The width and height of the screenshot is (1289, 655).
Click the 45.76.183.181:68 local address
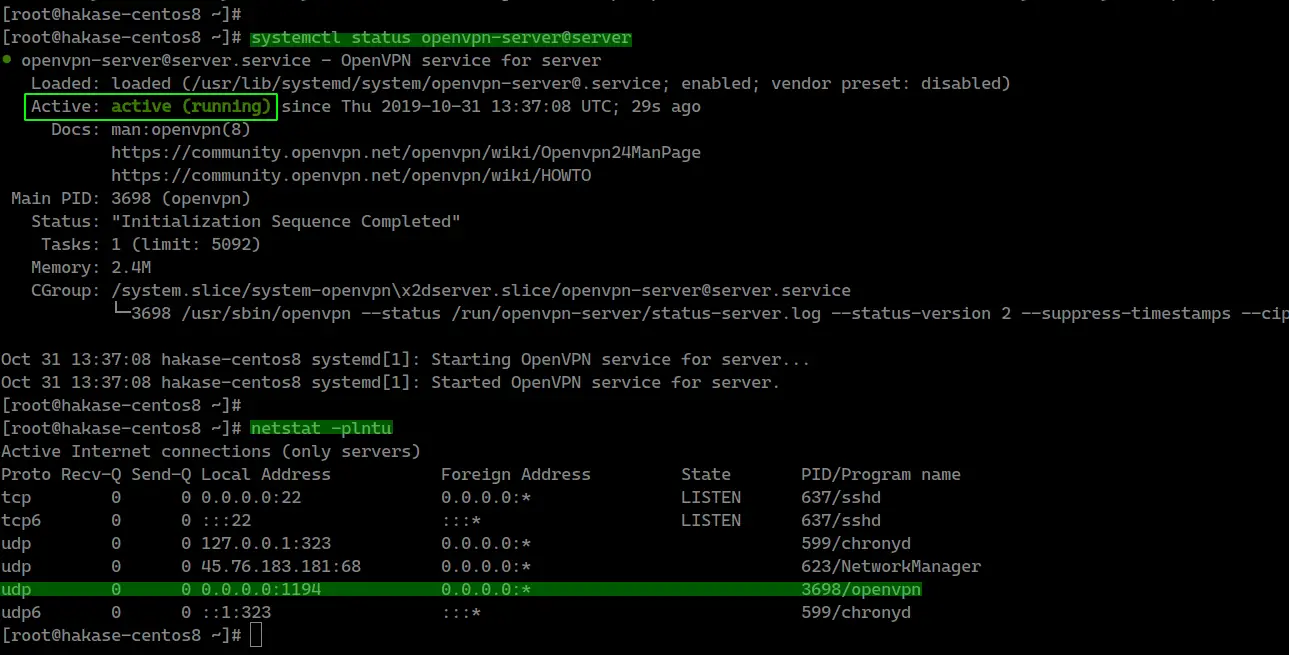tap(281, 566)
